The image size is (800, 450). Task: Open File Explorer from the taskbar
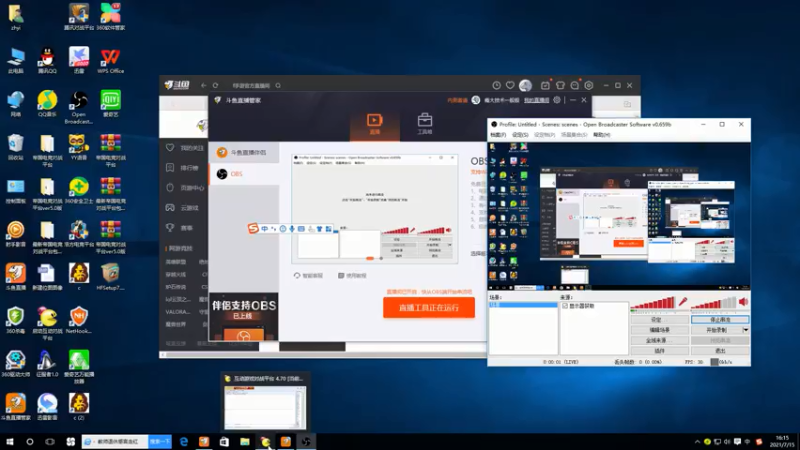(245, 442)
